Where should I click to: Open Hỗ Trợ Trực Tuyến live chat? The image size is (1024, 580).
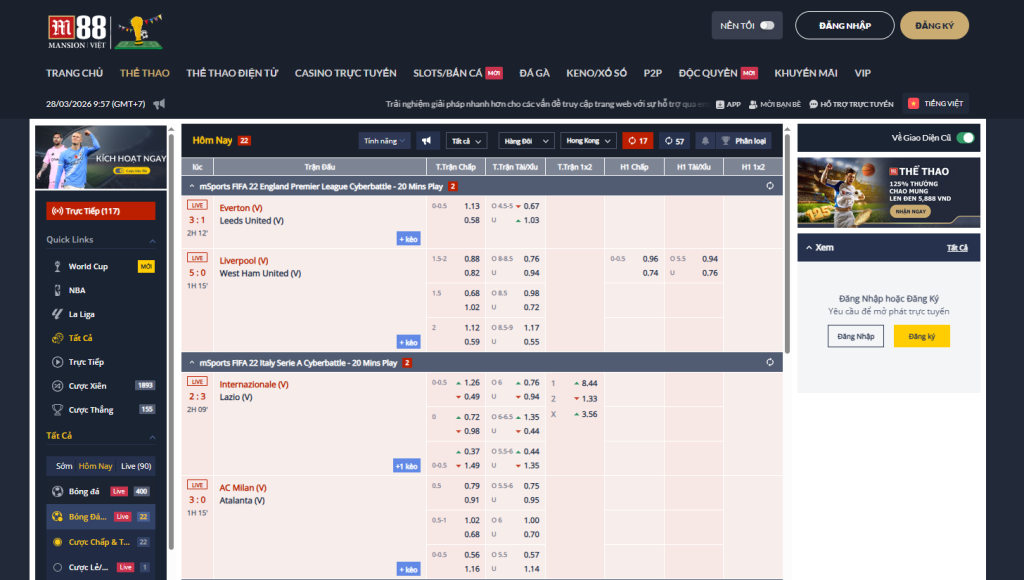click(x=851, y=105)
